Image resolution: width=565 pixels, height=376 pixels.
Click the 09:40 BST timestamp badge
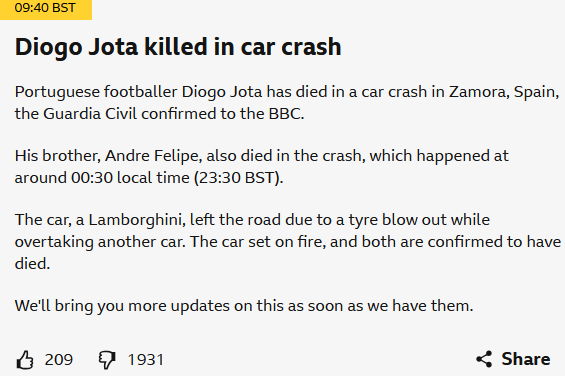click(46, 9)
